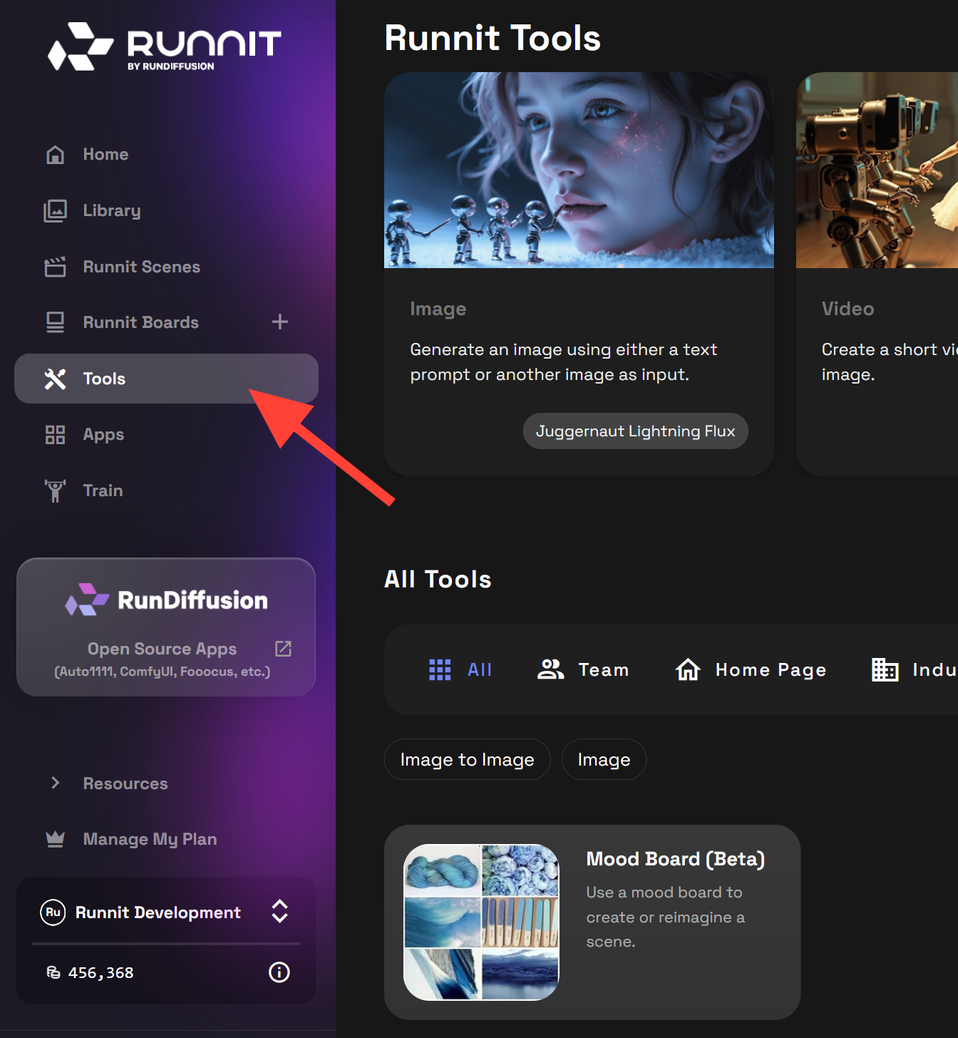Image resolution: width=958 pixels, height=1038 pixels.
Task: Click the plus next to Runnit Boards
Action: coord(280,322)
